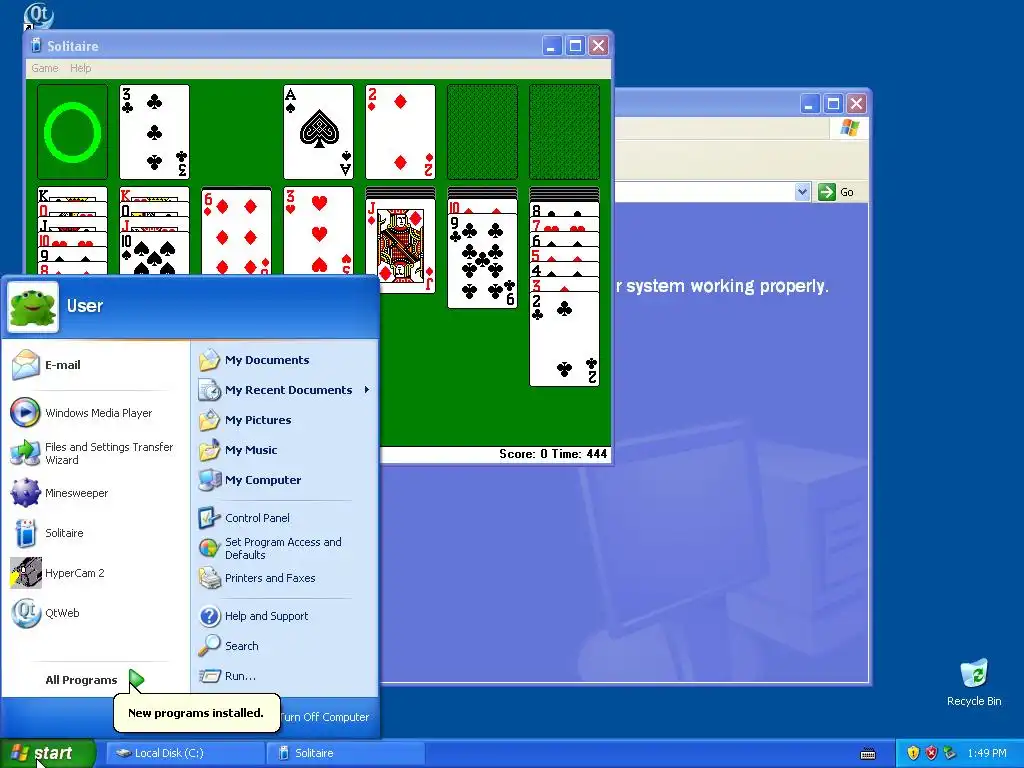The image size is (1024, 768).
Task: Click the clock showing 1:49 PM
Action: coord(987,753)
